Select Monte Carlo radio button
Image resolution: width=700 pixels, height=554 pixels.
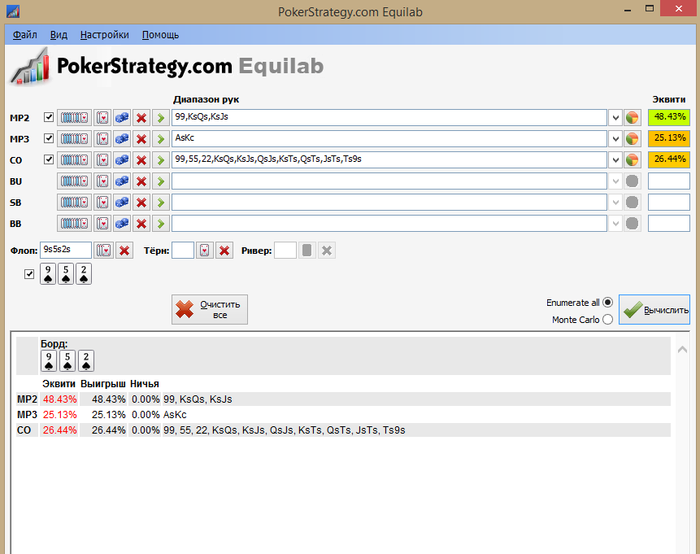click(x=608, y=320)
